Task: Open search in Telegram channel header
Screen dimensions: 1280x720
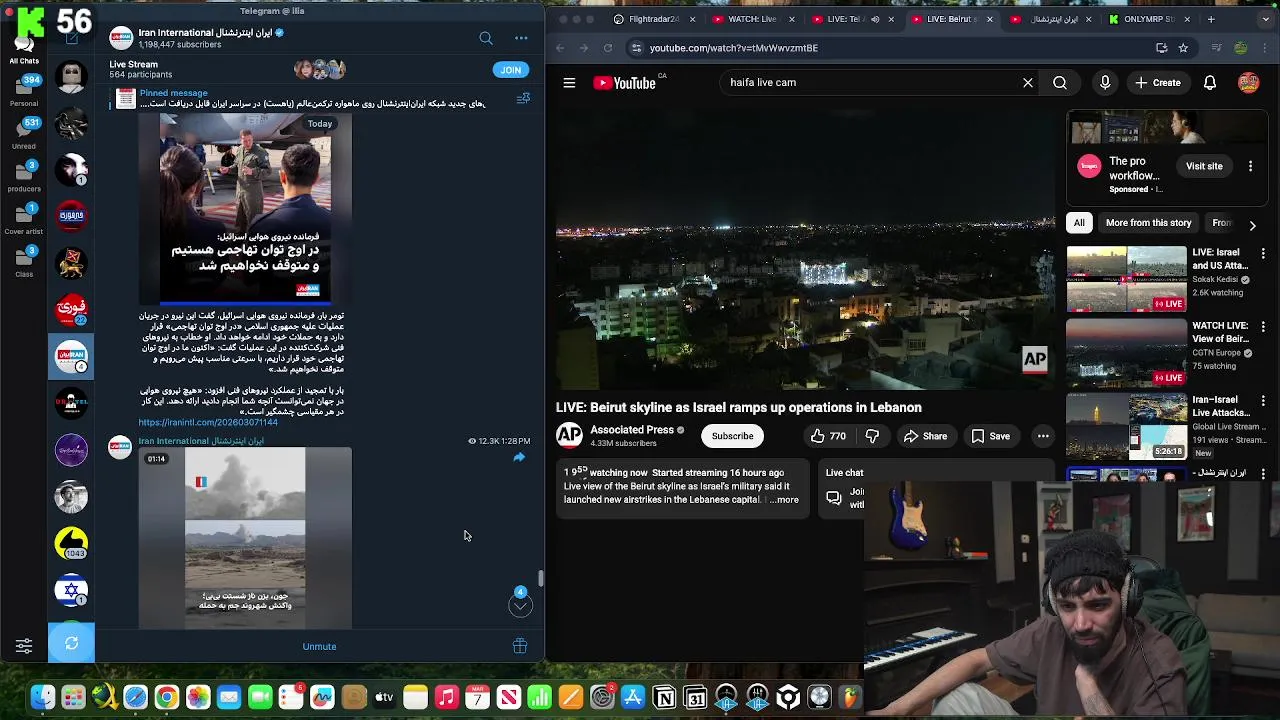Action: (x=486, y=38)
